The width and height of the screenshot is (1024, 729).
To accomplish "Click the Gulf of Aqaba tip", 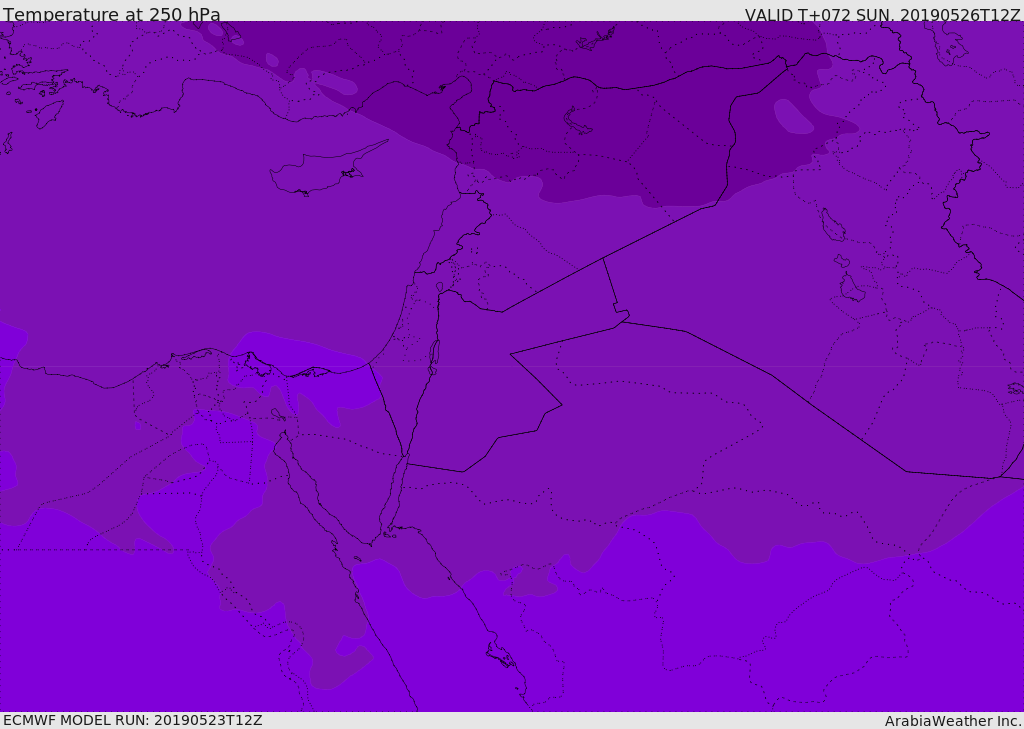I will [x=406, y=457].
